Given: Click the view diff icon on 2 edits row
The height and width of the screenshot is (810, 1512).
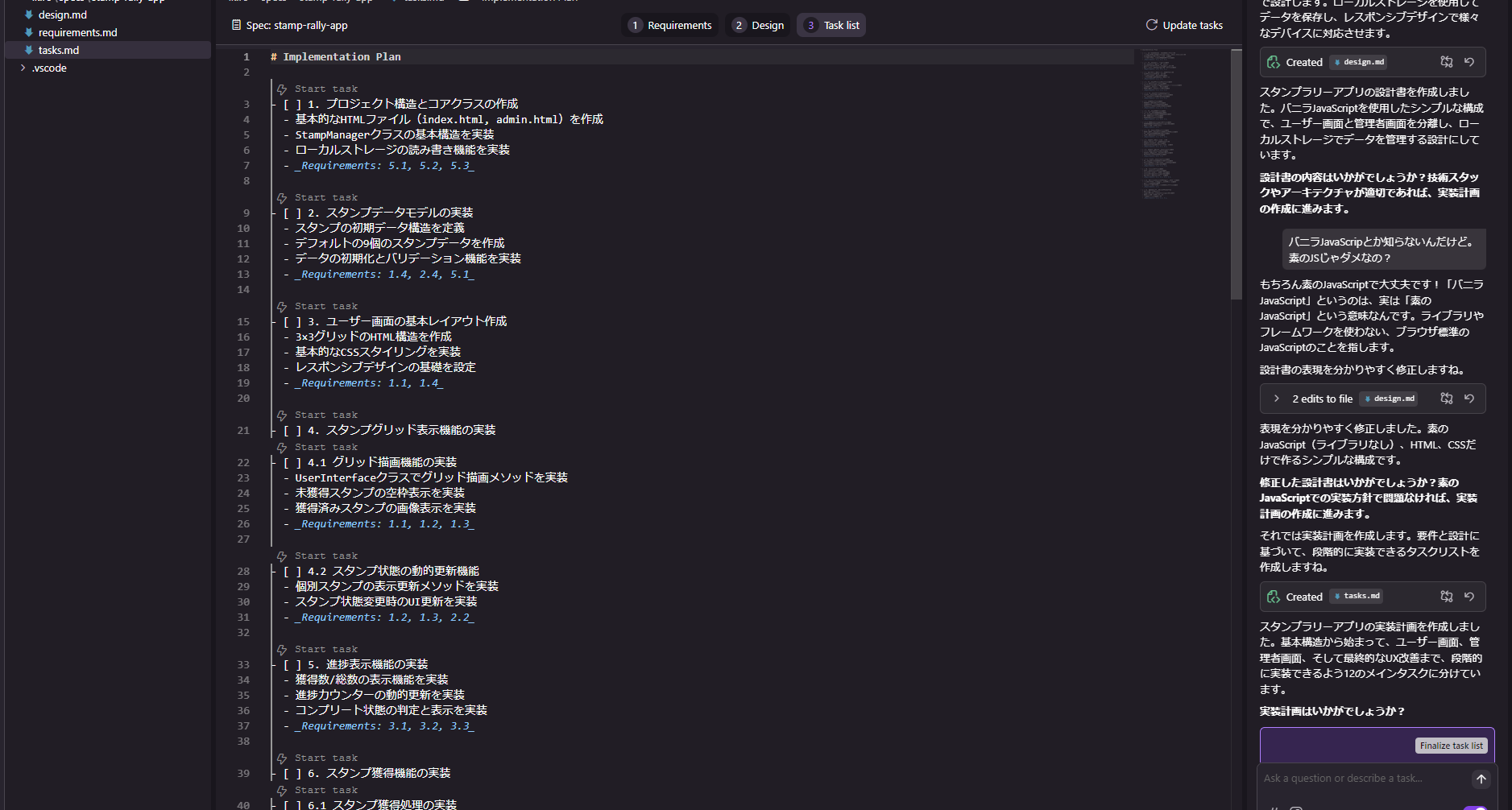Looking at the screenshot, I should coord(1447,399).
